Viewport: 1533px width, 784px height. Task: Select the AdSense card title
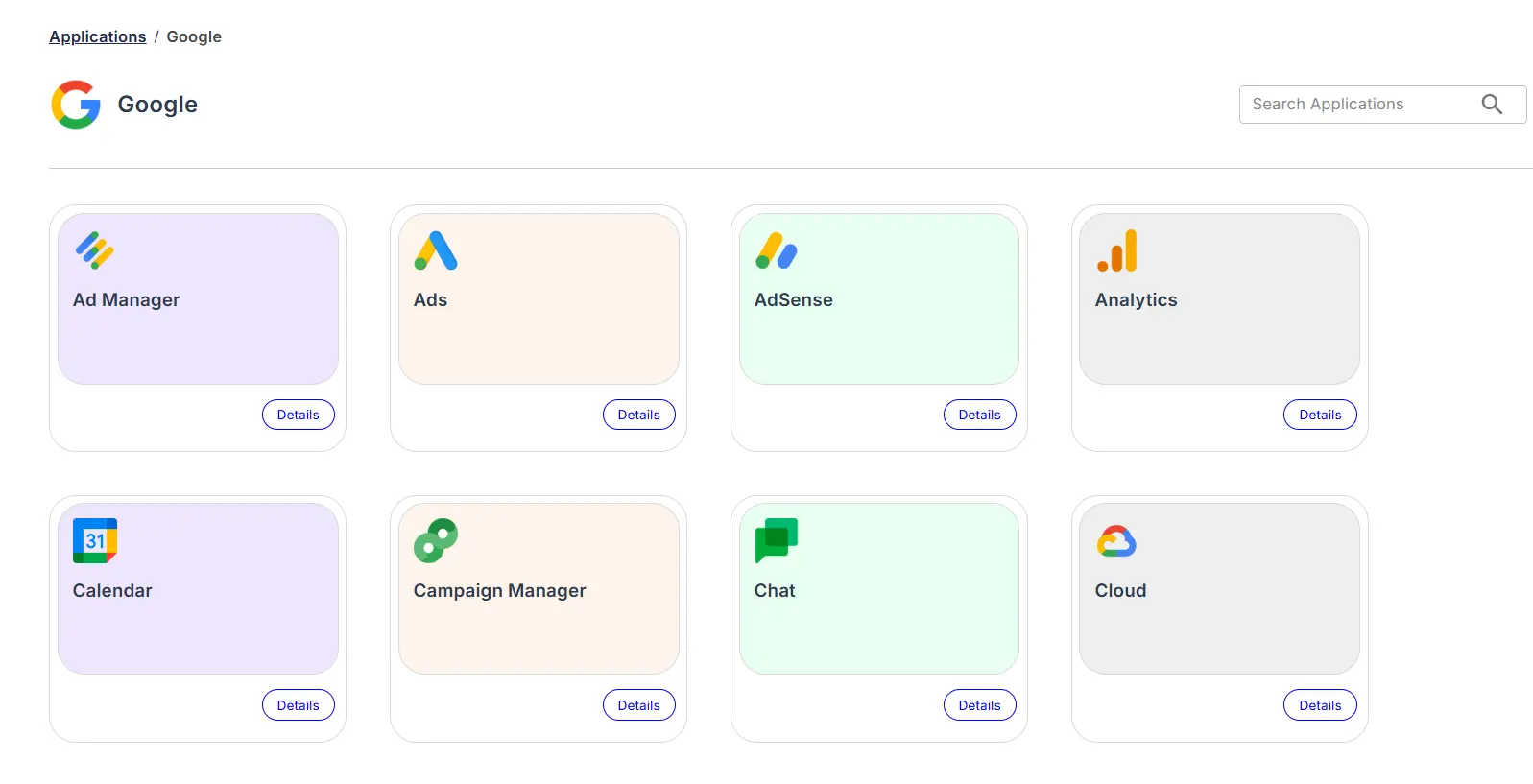(x=794, y=299)
